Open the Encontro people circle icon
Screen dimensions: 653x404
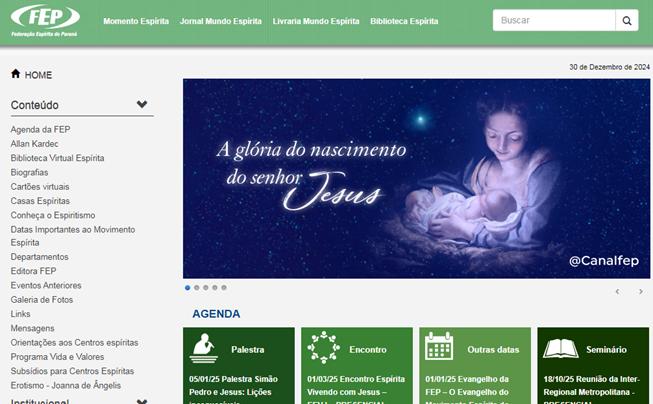[323, 347]
